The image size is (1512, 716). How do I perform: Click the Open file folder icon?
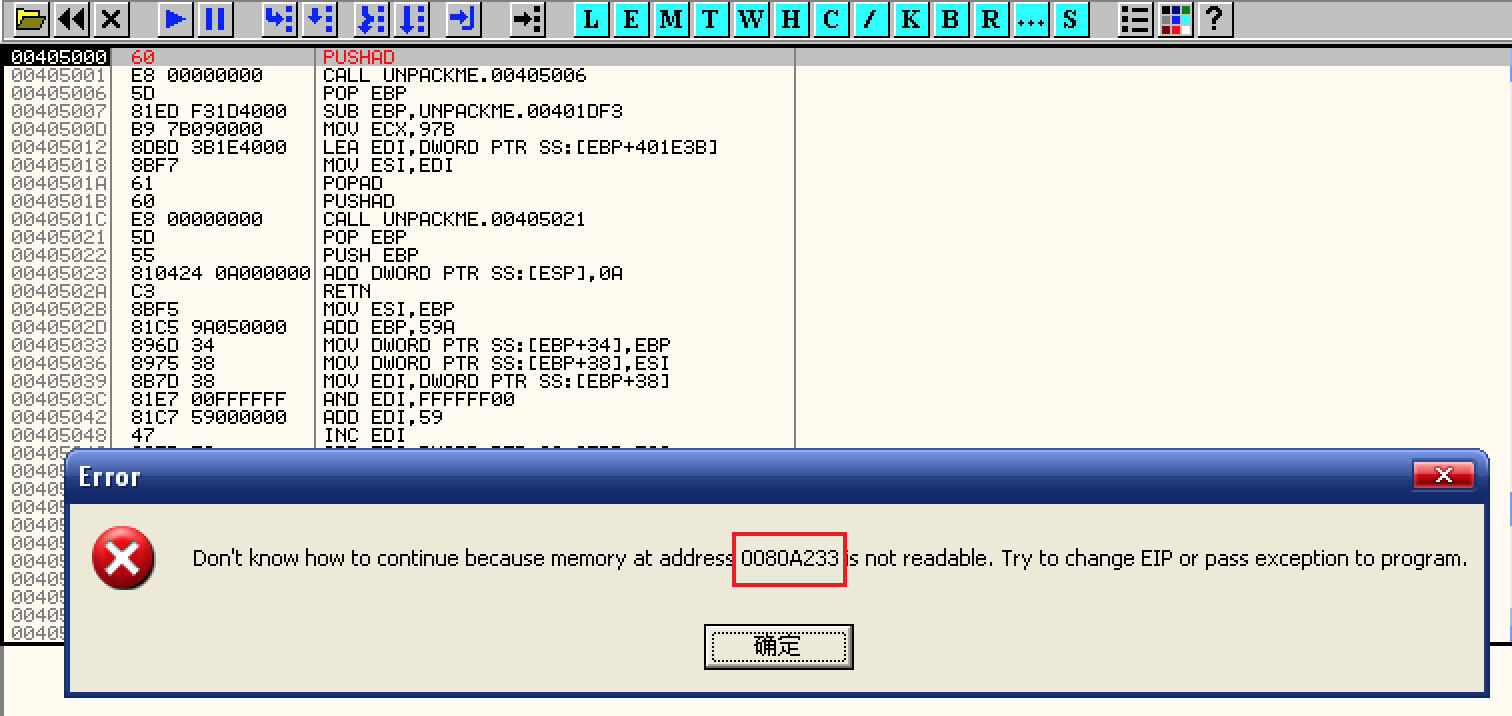pos(32,18)
